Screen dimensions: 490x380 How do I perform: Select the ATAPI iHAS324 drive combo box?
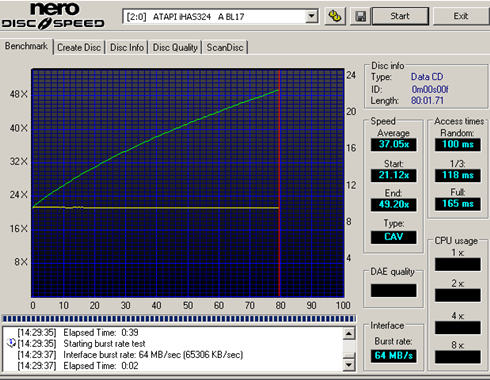(220, 16)
